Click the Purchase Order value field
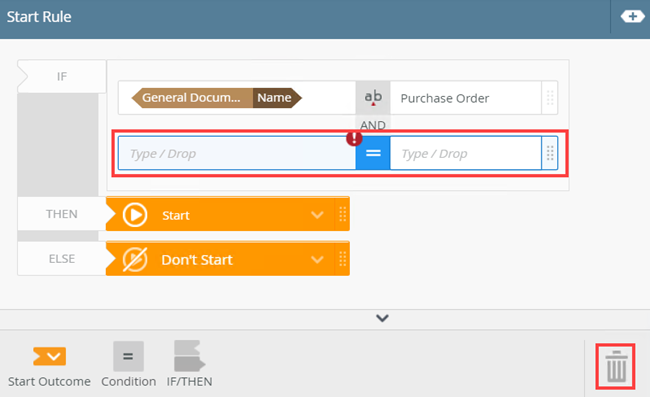Screen dimensions: 650x397 click(x=466, y=98)
